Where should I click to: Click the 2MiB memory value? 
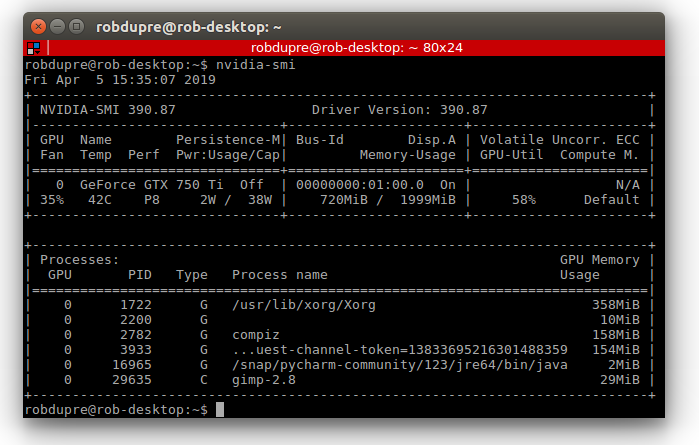pos(623,365)
